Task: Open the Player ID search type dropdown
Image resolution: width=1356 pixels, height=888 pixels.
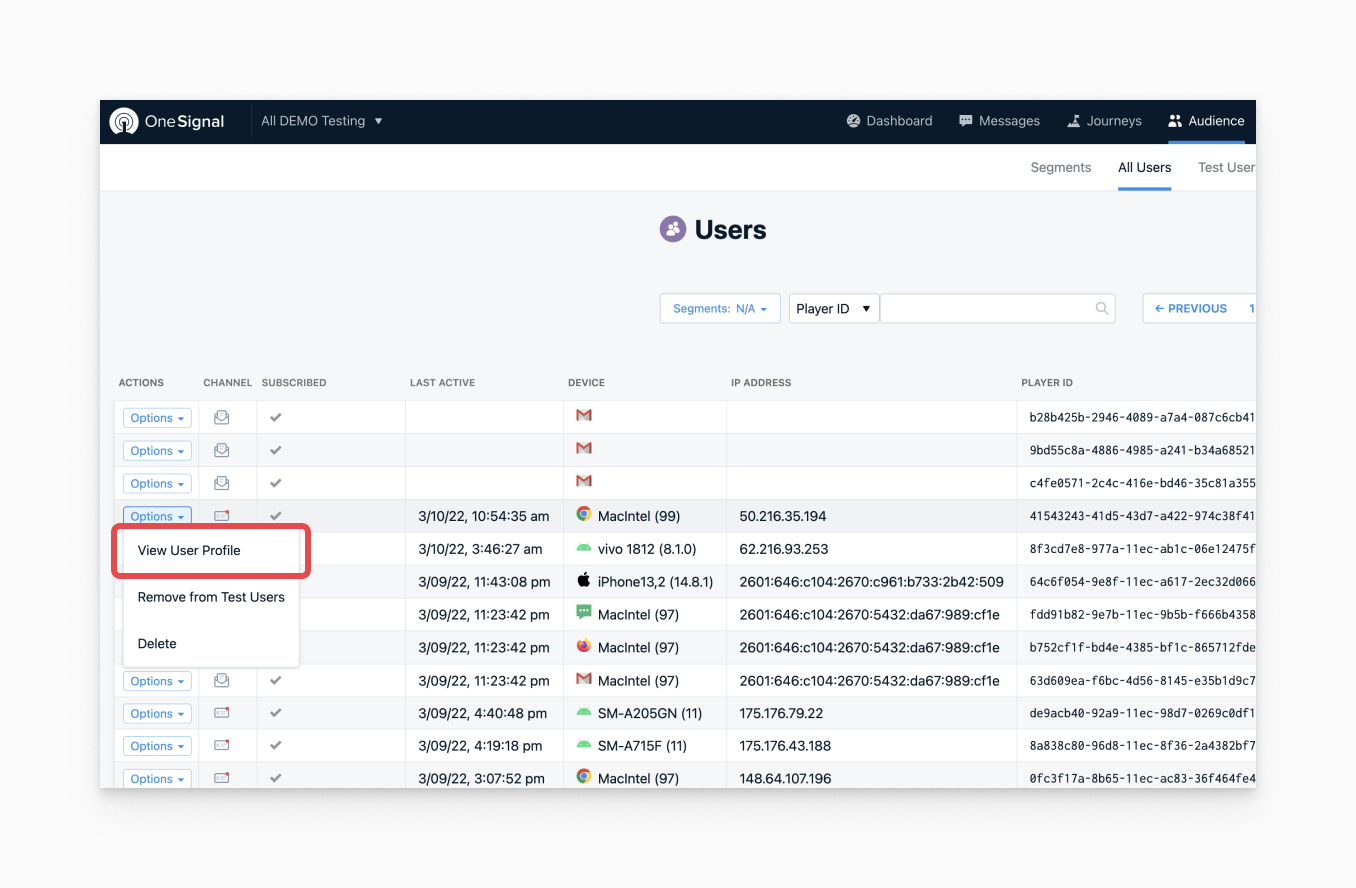Action: click(834, 309)
